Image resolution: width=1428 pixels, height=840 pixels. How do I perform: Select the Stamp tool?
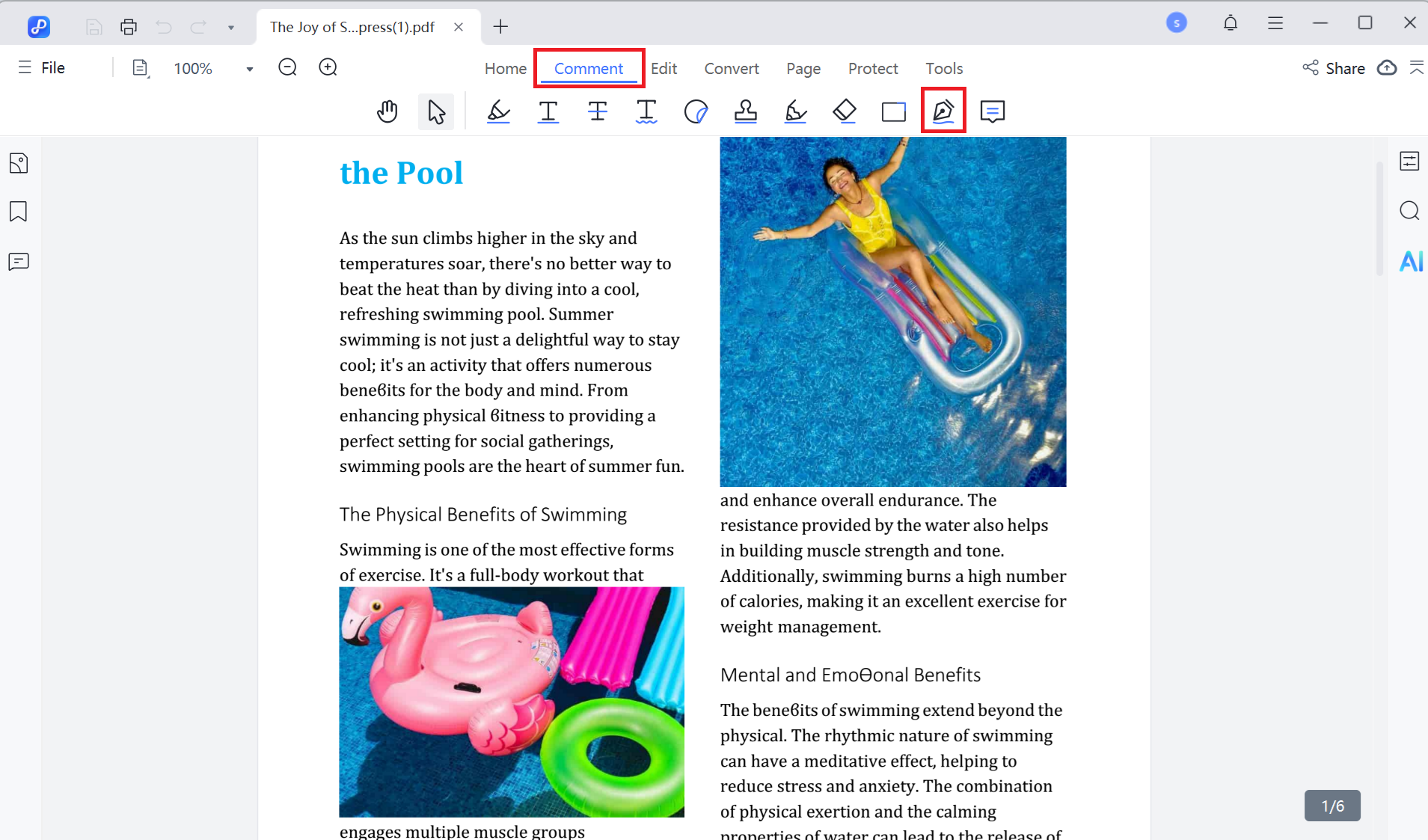pyautogui.click(x=745, y=111)
